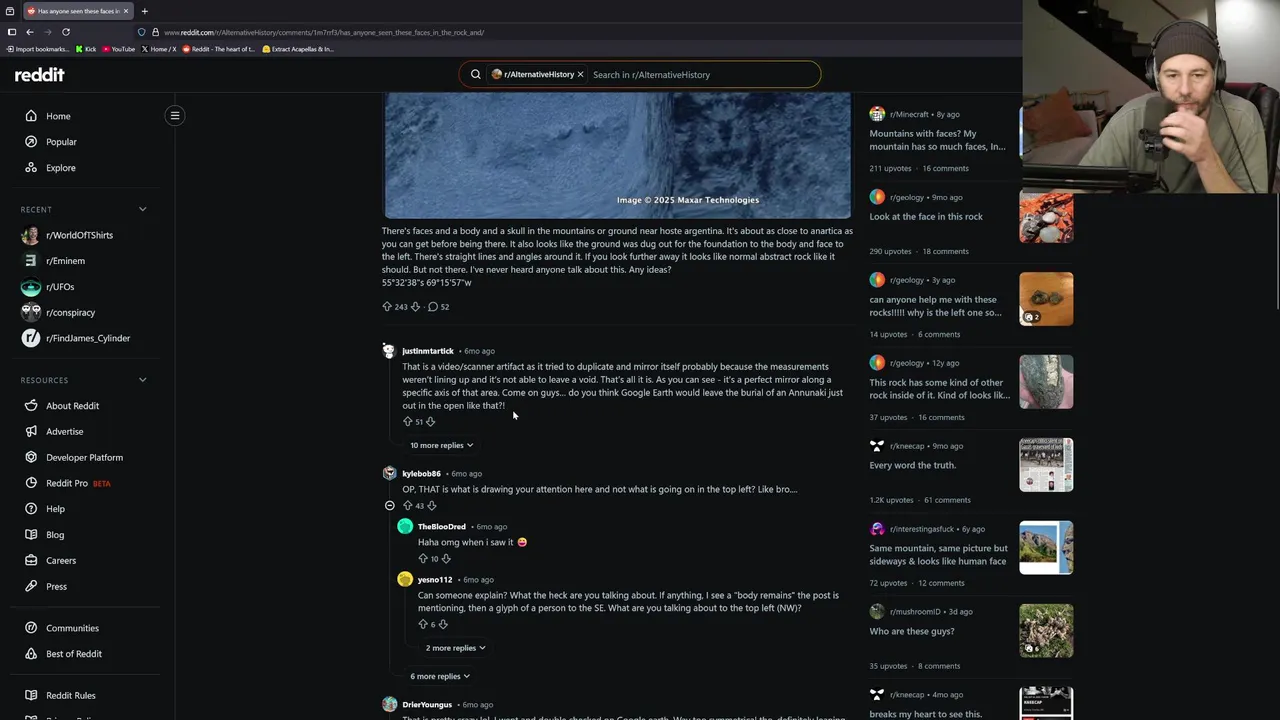The width and height of the screenshot is (1280, 720).
Task: Click the search magnifier icon
Action: (x=476, y=74)
